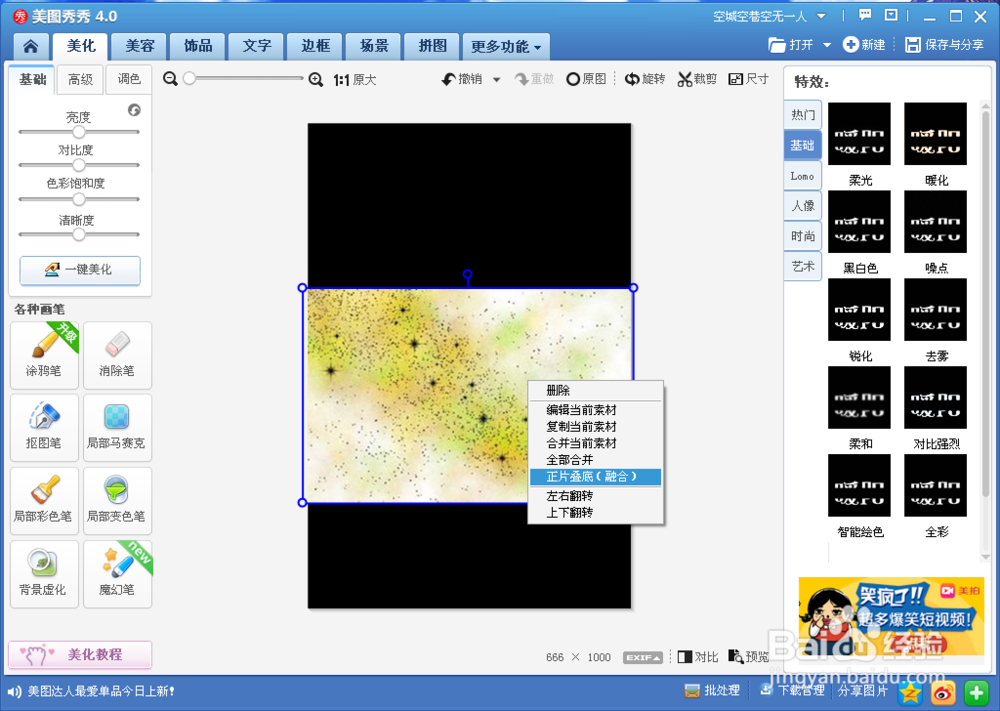
Task: Select the 消除笔 eraser tool
Action: coord(117,355)
